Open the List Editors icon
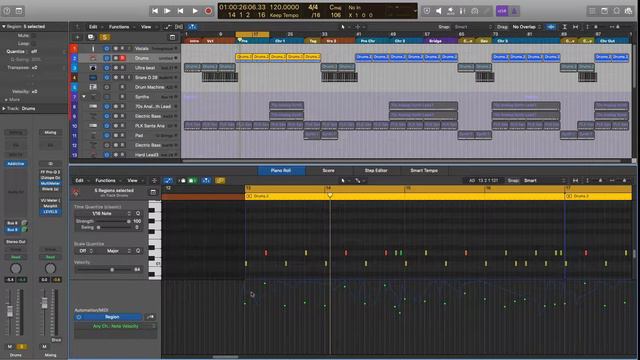The width and height of the screenshot is (640, 360). click(x=592, y=11)
